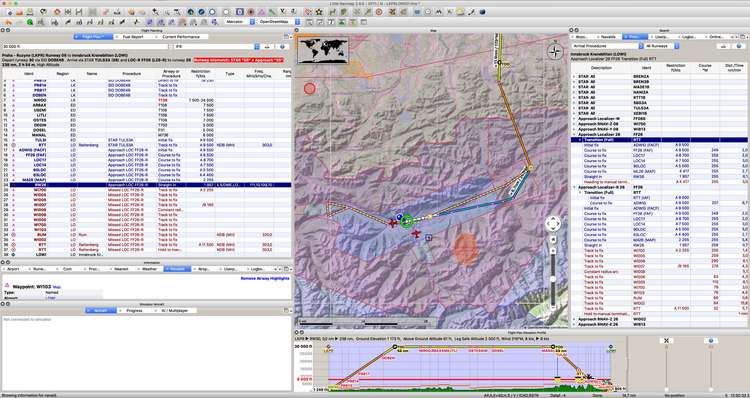Viewport: 750px width, 398px height.
Task: Click the help button in the Search panel
Action: pyautogui.click(x=740, y=46)
